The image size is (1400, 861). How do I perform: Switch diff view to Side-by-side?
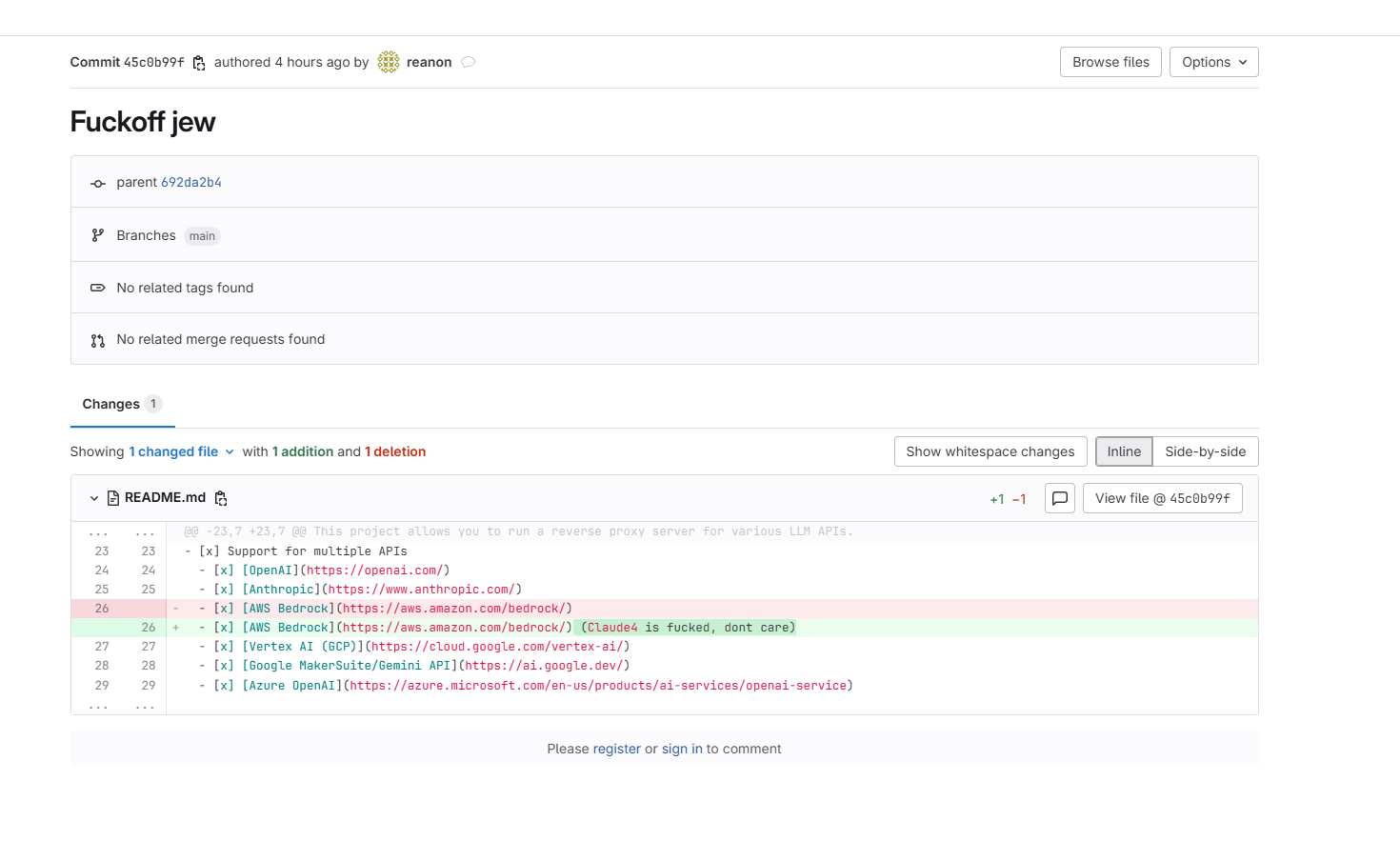coord(1205,451)
